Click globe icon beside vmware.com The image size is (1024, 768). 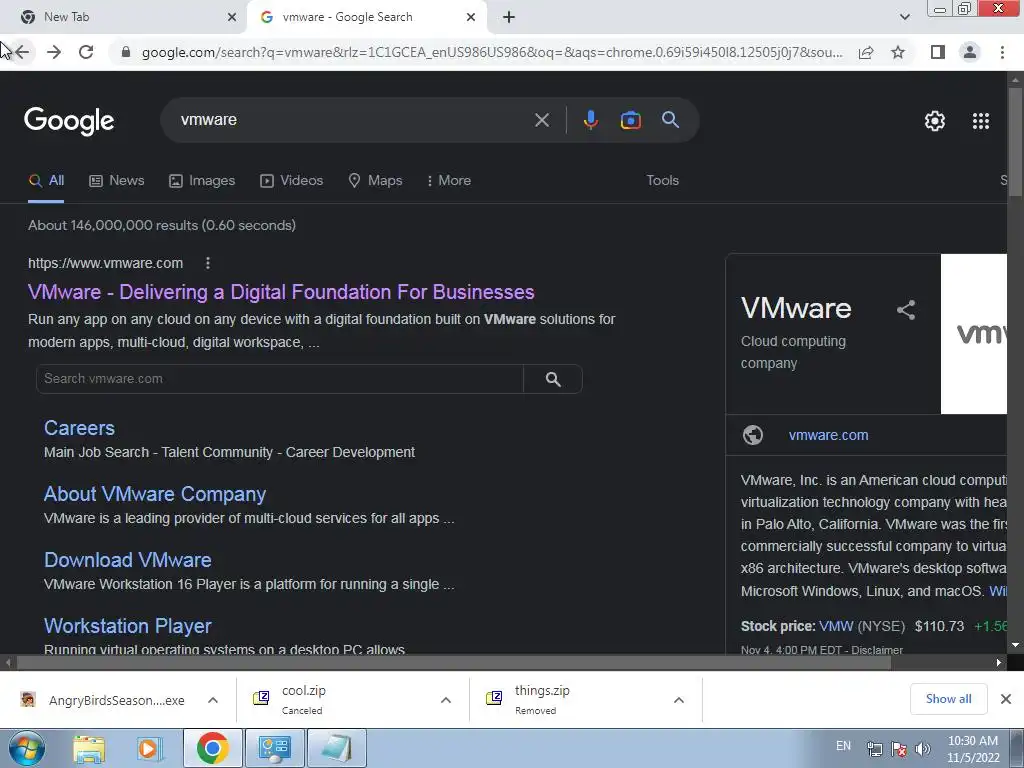click(752, 435)
